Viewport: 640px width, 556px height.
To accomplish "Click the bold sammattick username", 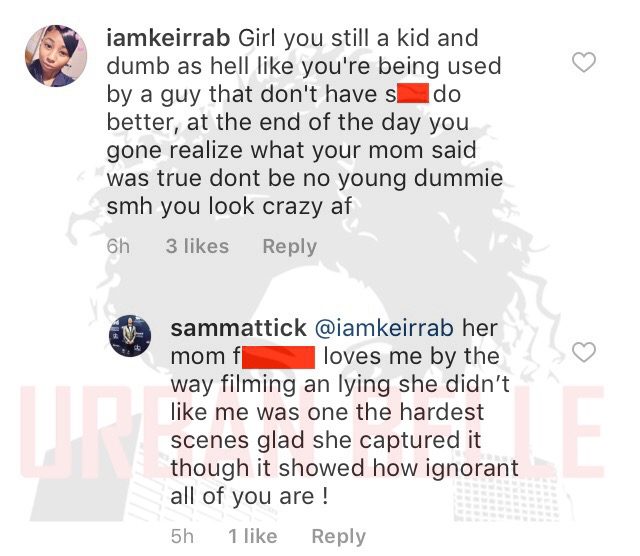I will 238,328.
